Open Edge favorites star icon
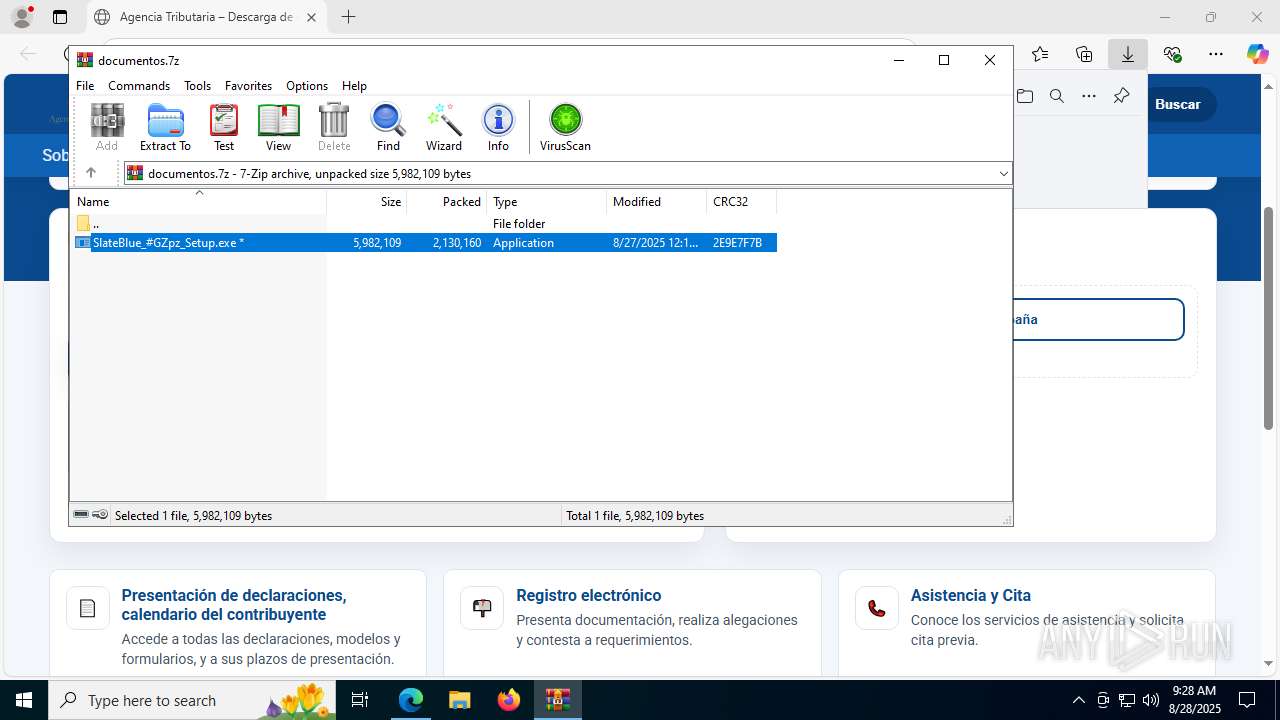 click(x=1040, y=54)
